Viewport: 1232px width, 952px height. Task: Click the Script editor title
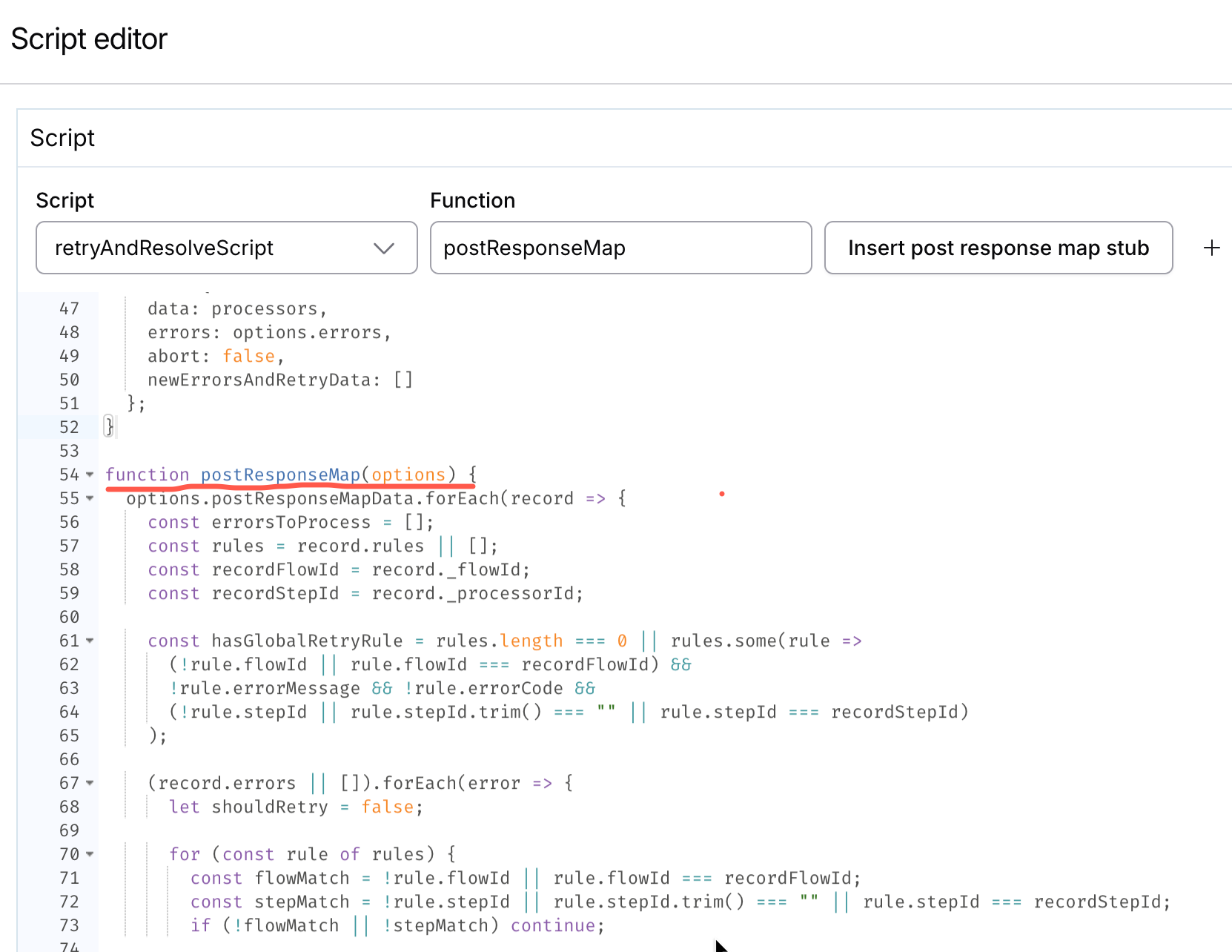pos(89,39)
